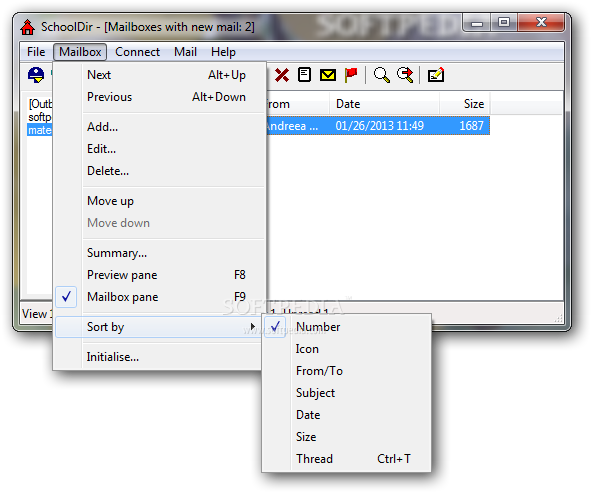Close the SchoolDir window
Image resolution: width=592 pixels, height=493 pixels.
coord(541,23)
